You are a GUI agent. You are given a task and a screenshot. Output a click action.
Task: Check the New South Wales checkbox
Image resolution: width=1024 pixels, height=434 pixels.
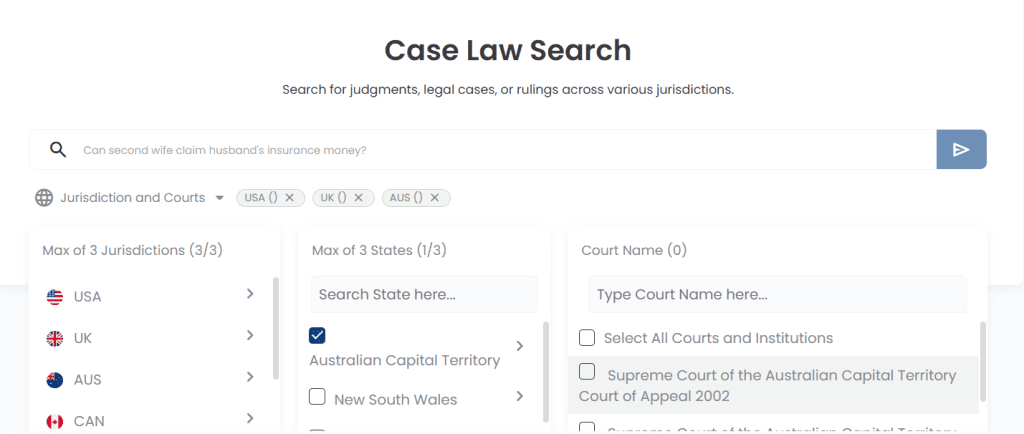pos(317,396)
